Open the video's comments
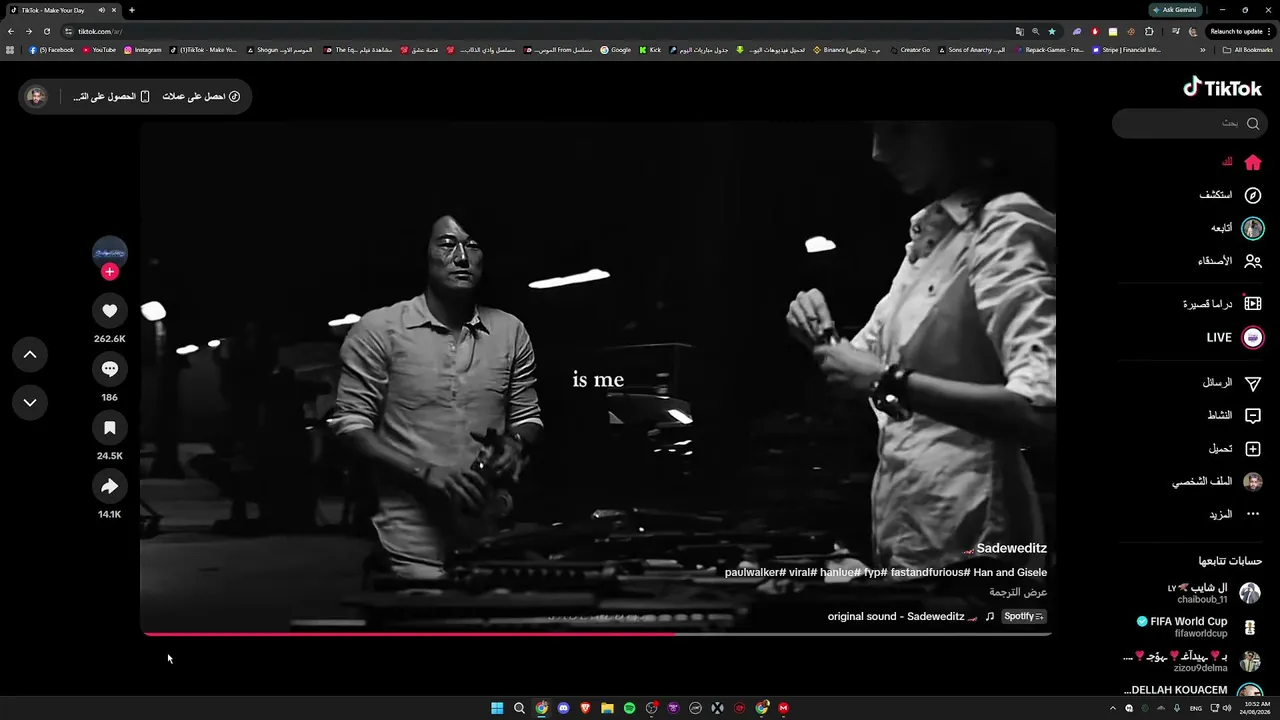Image resolution: width=1280 pixels, height=720 pixels. point(110,369)
